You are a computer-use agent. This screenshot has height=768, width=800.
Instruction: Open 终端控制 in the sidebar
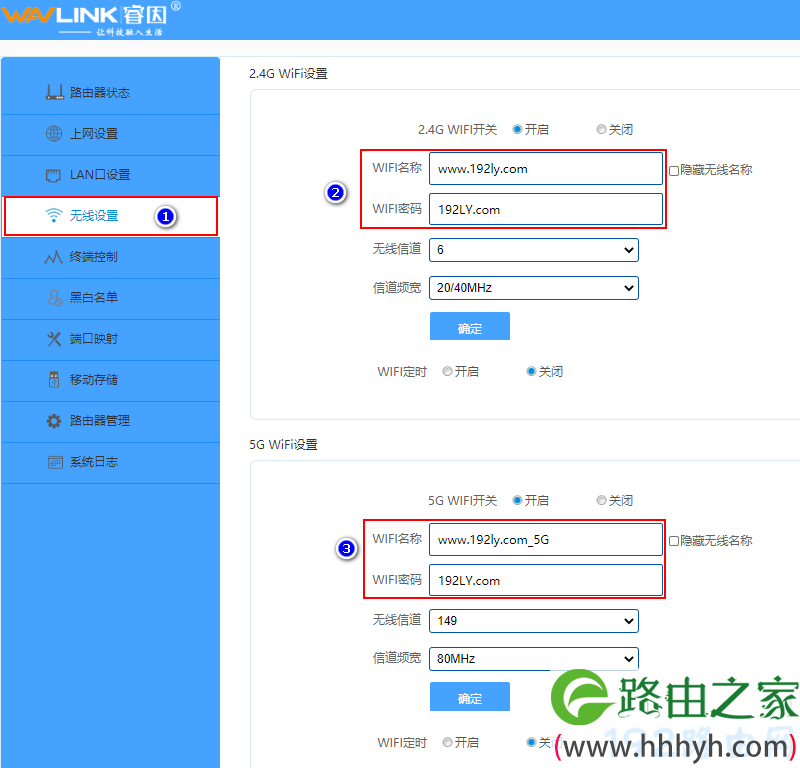coord(110,257)
